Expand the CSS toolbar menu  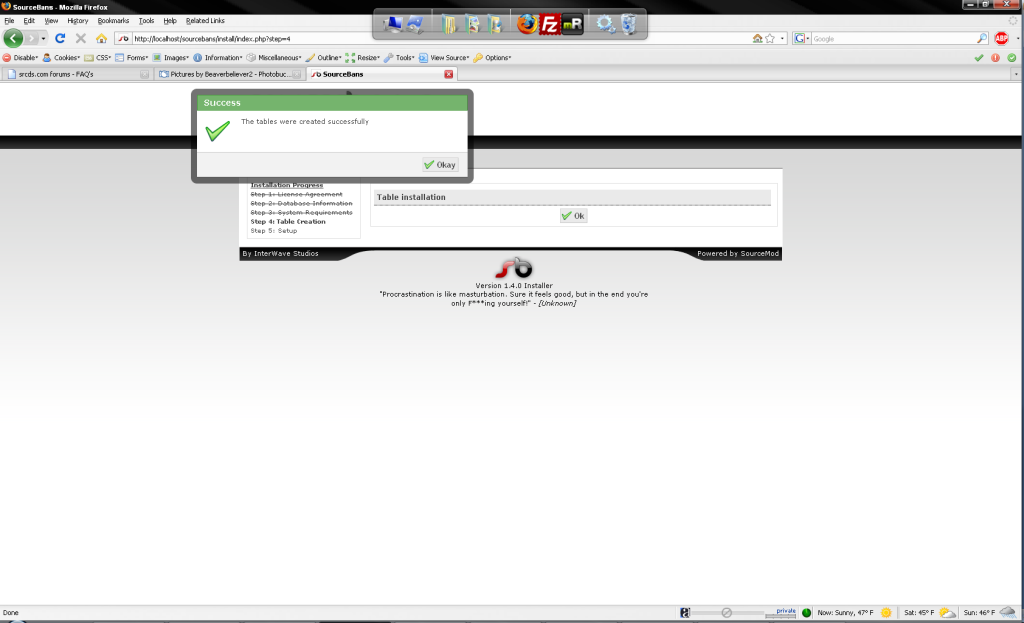click(98, 57)
